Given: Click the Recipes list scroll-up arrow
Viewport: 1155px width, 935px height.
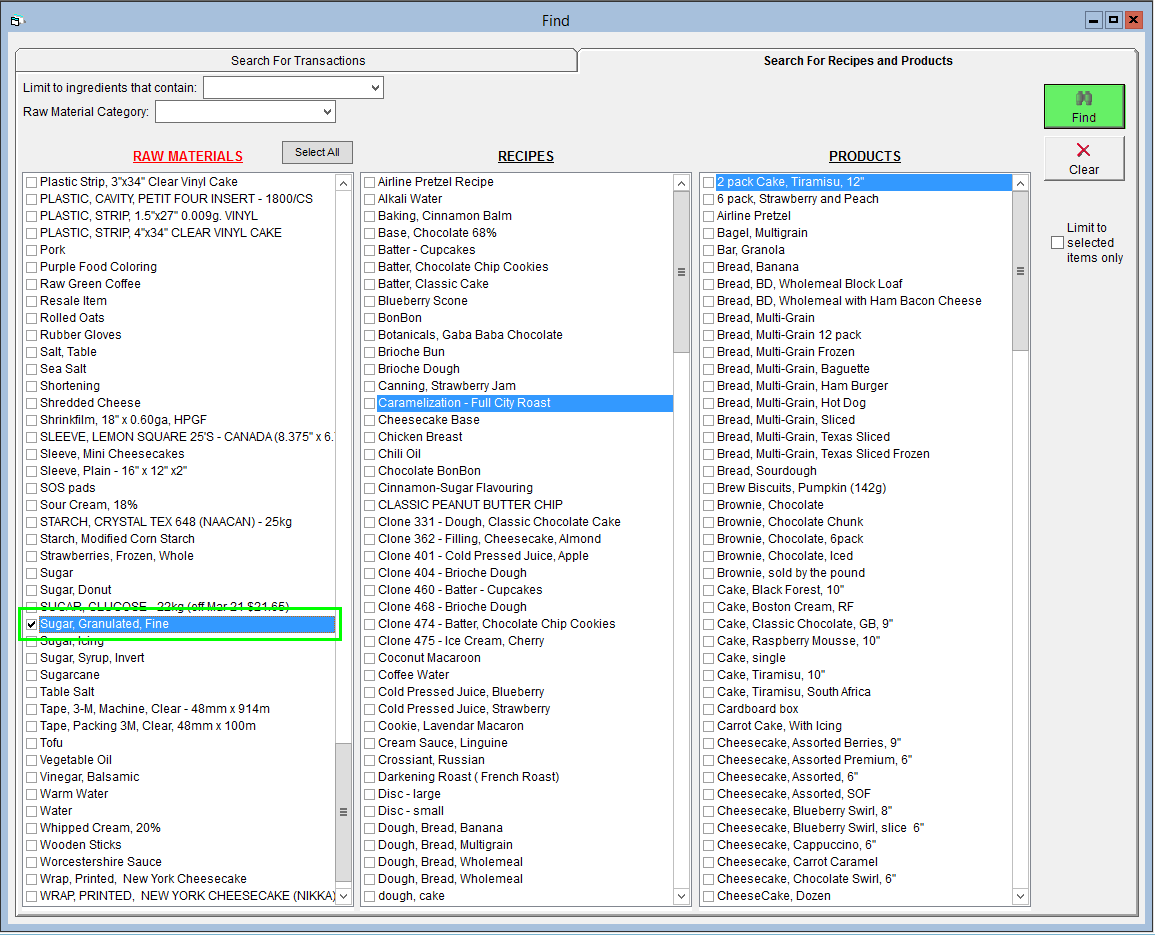Looking at the screenshot, I should coord(681,183).
